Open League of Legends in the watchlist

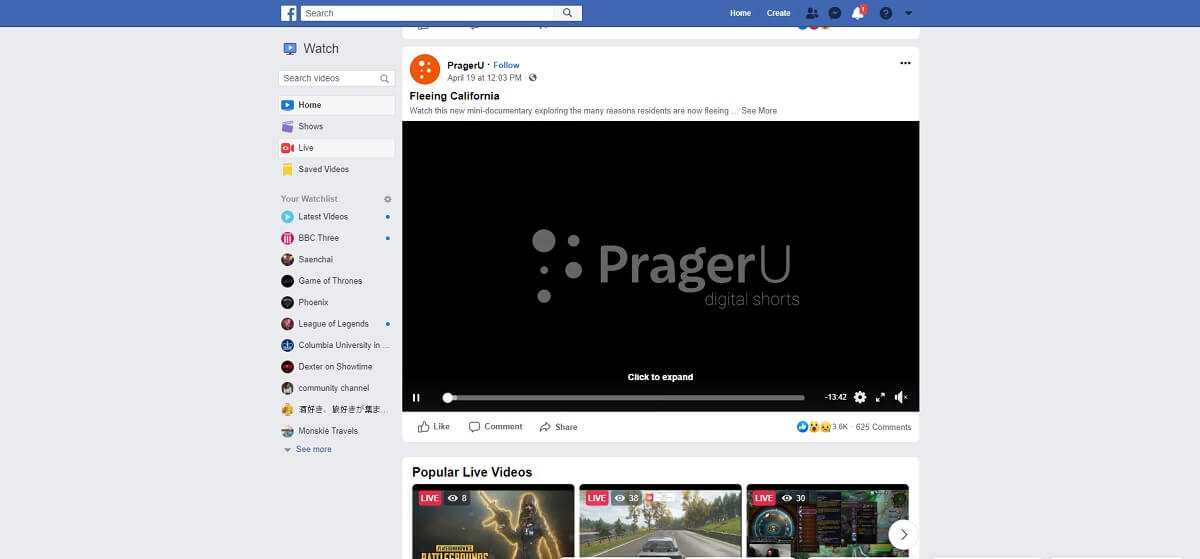pos(336,324)
